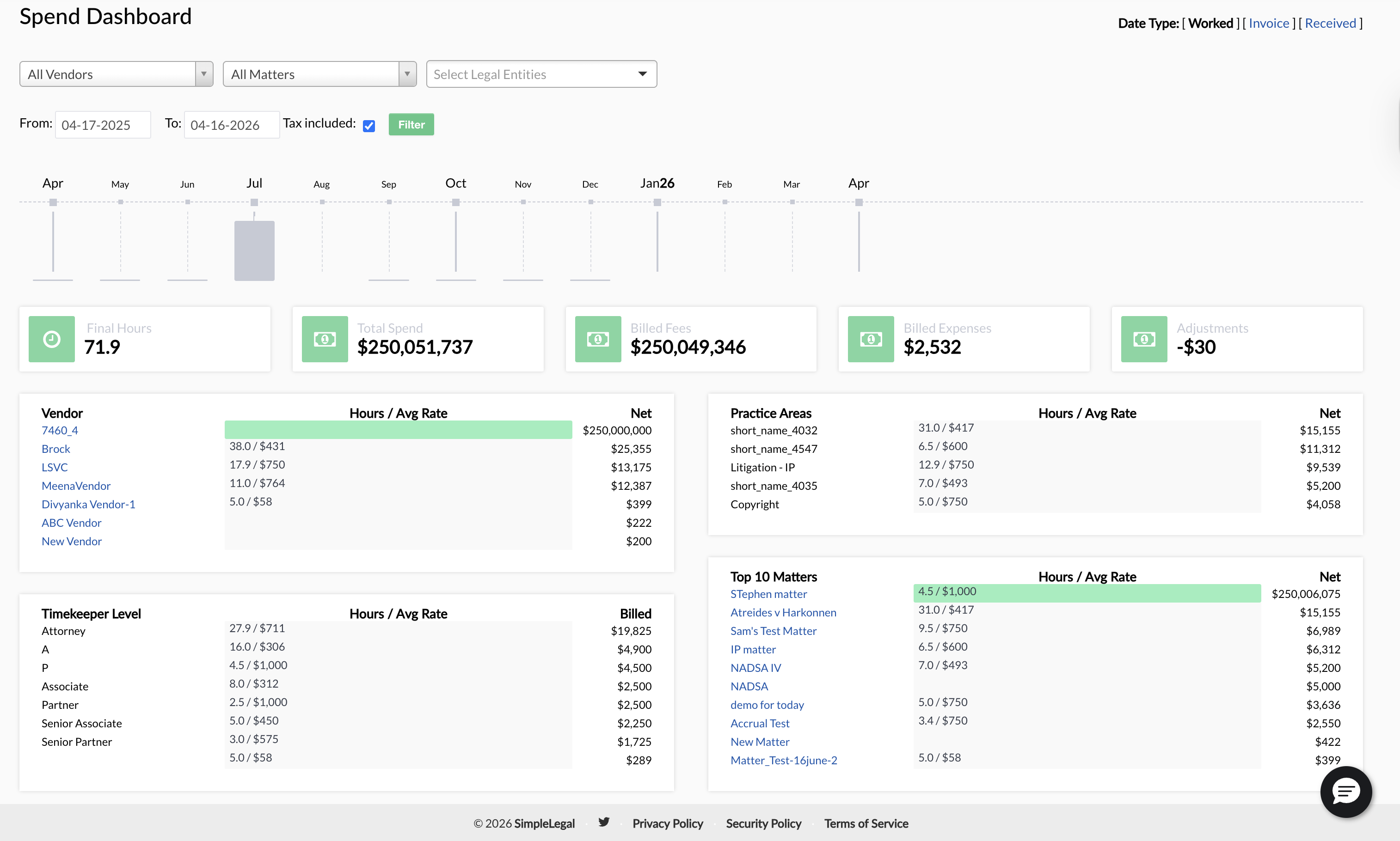Open the Accrual Test matter link

(760, 723)
